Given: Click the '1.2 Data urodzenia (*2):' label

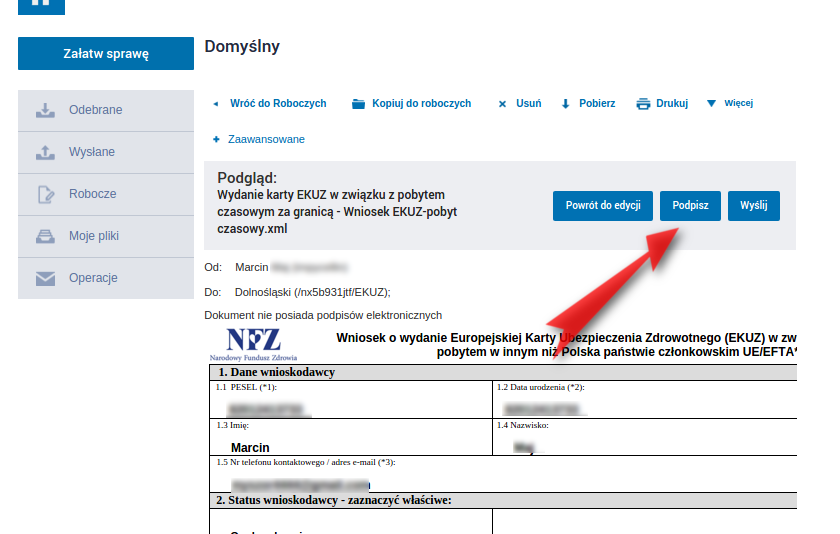Looking at the screenshot, I should 541,387.
